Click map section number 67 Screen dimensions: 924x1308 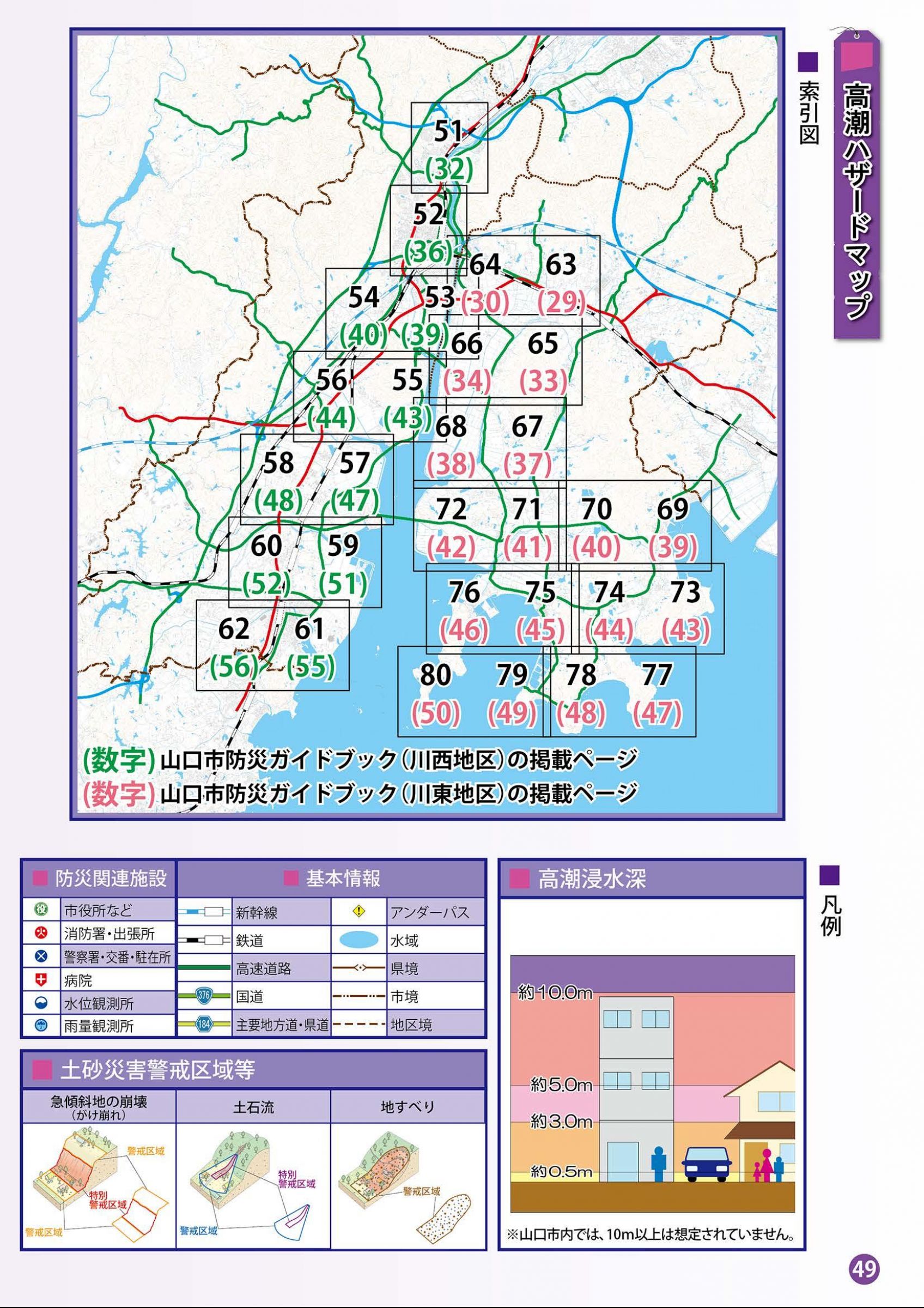(x=527, y=427)
